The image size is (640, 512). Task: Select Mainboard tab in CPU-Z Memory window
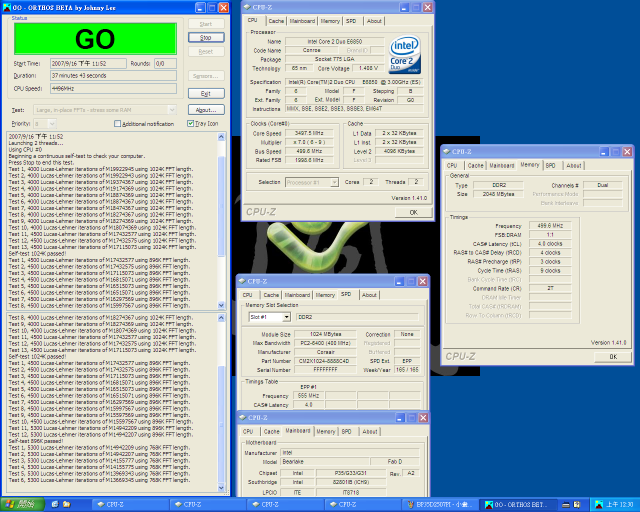(x=502, y=165)
